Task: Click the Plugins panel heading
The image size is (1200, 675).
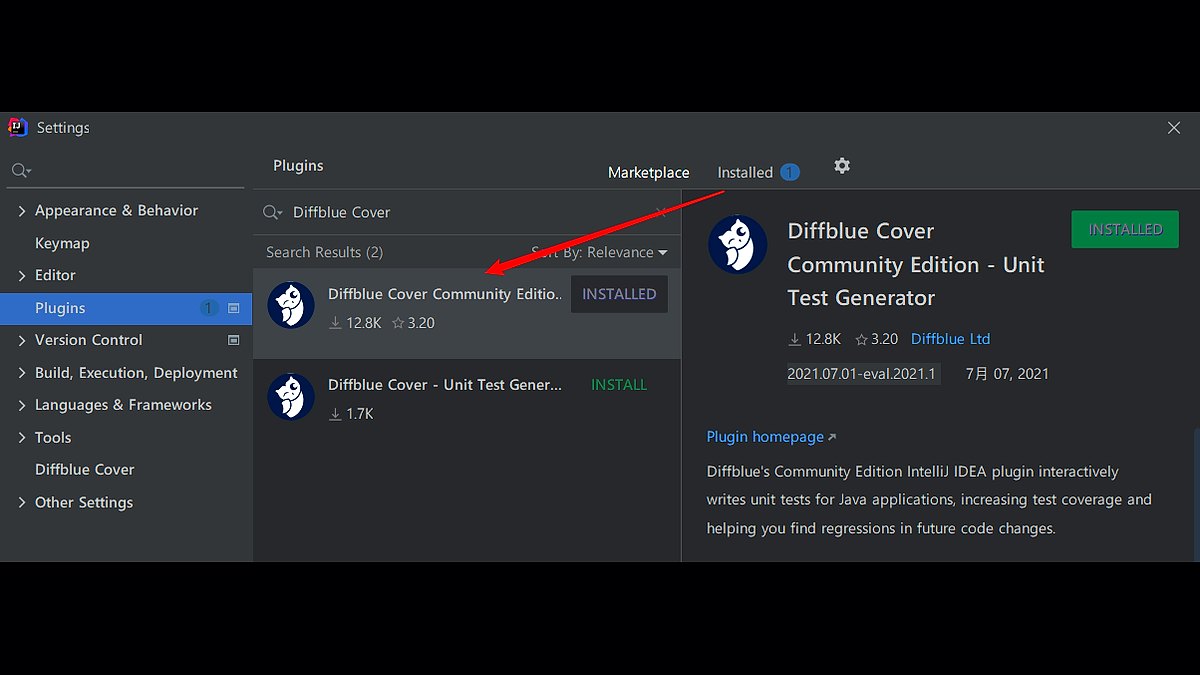Action: (298, 165)
